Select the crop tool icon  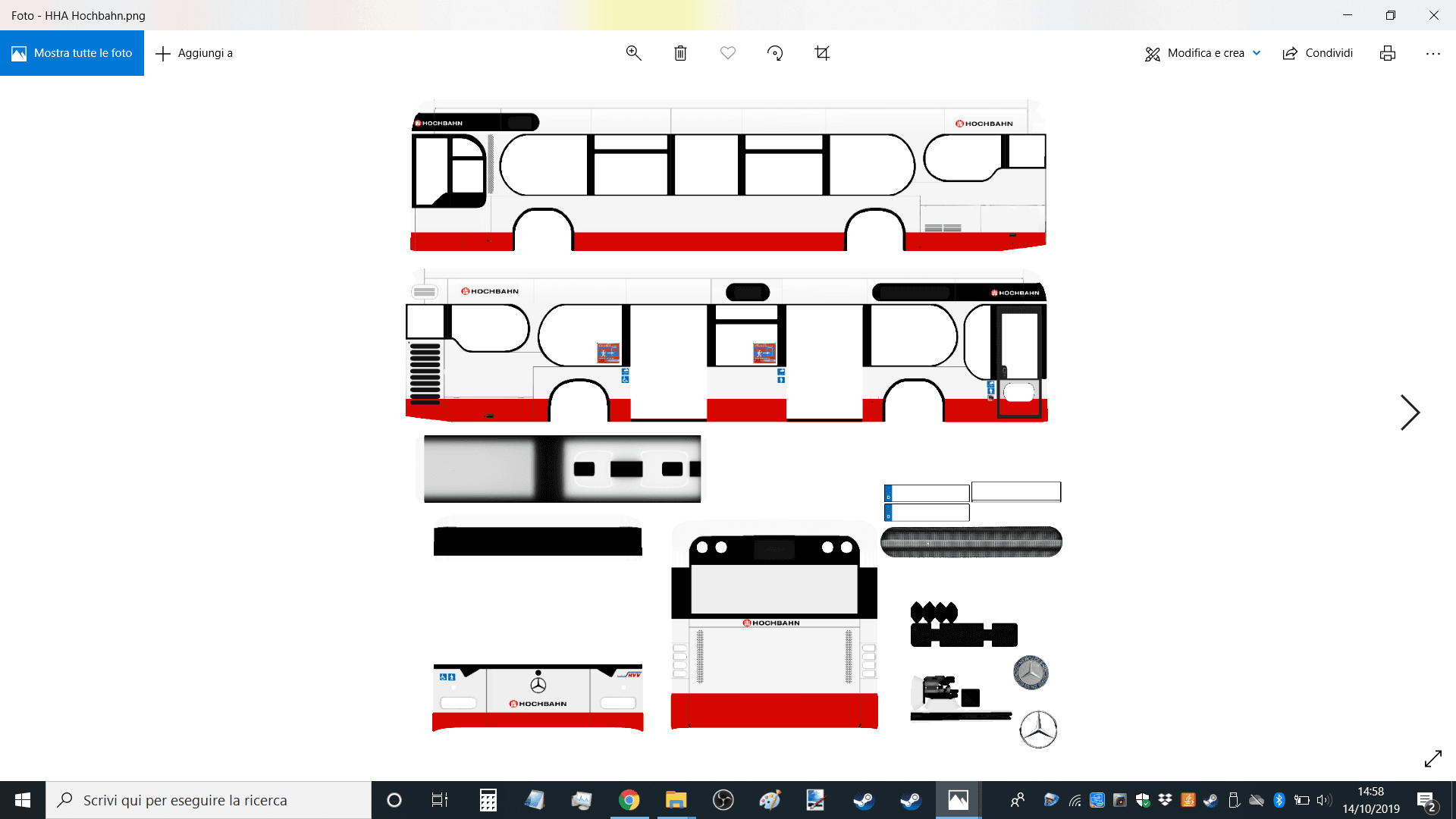point(822,53)
